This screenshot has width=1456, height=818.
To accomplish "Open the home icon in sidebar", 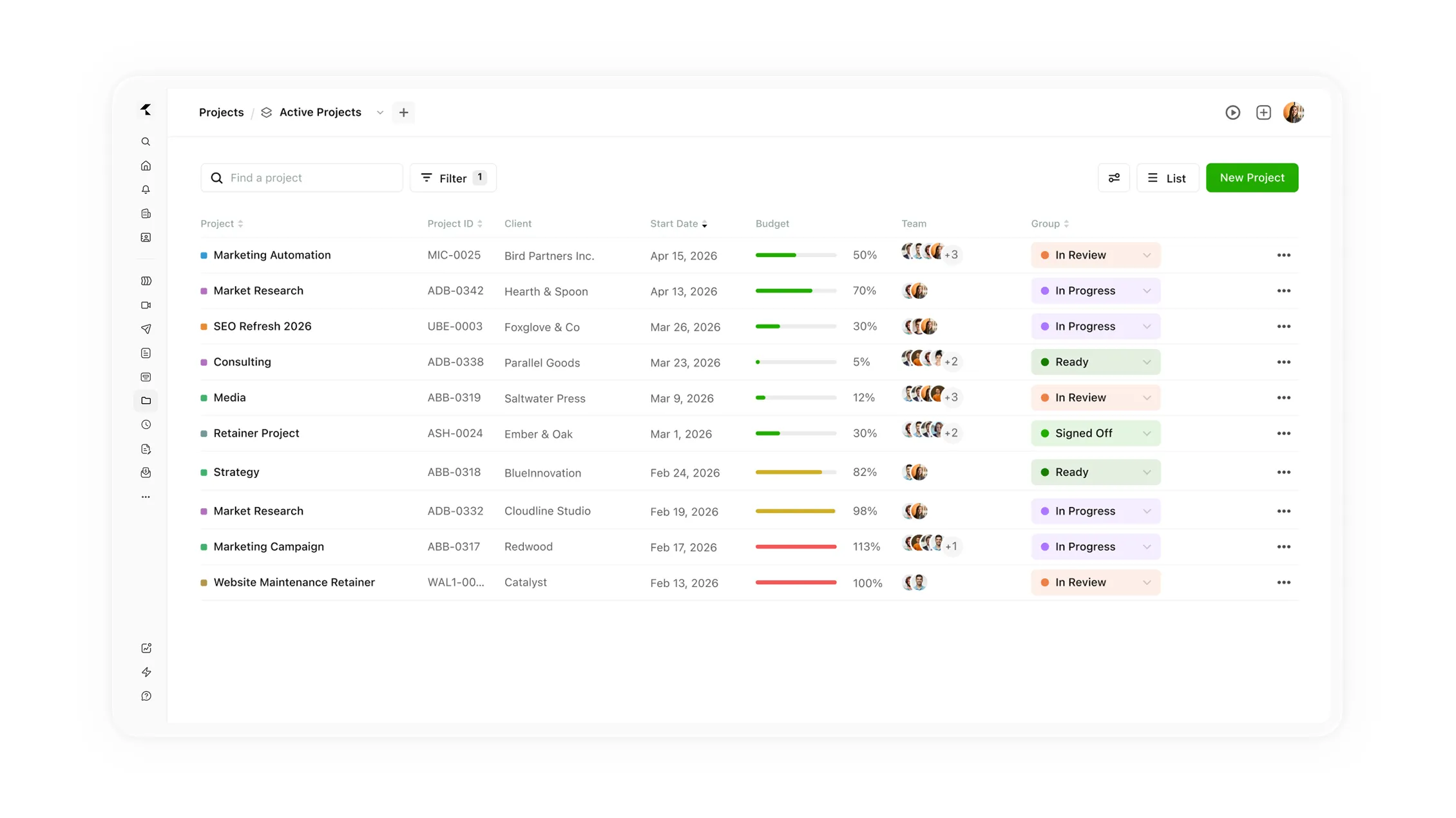I will click(x=146, y=166).
